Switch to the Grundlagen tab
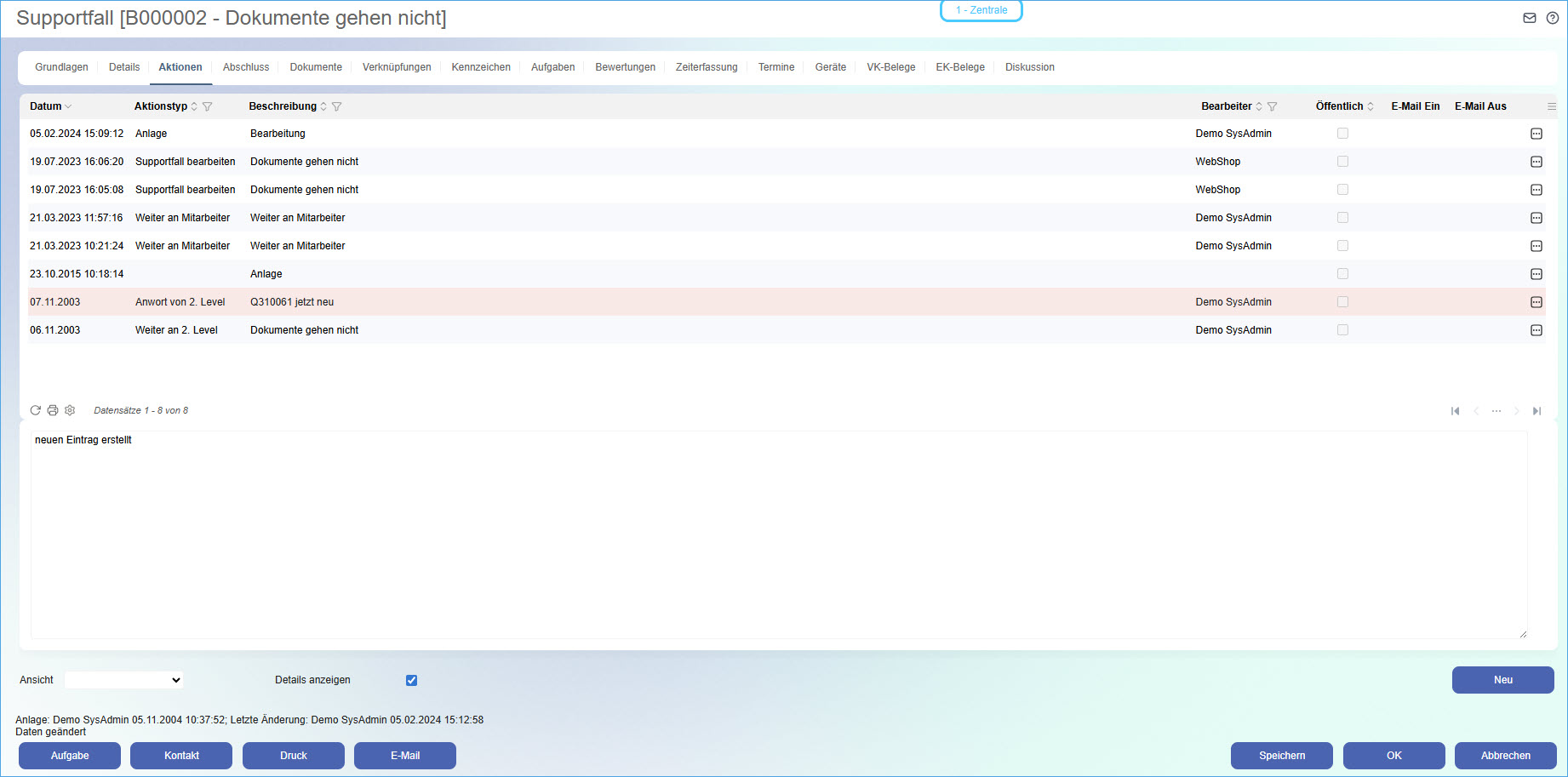 tap(61, 67)
